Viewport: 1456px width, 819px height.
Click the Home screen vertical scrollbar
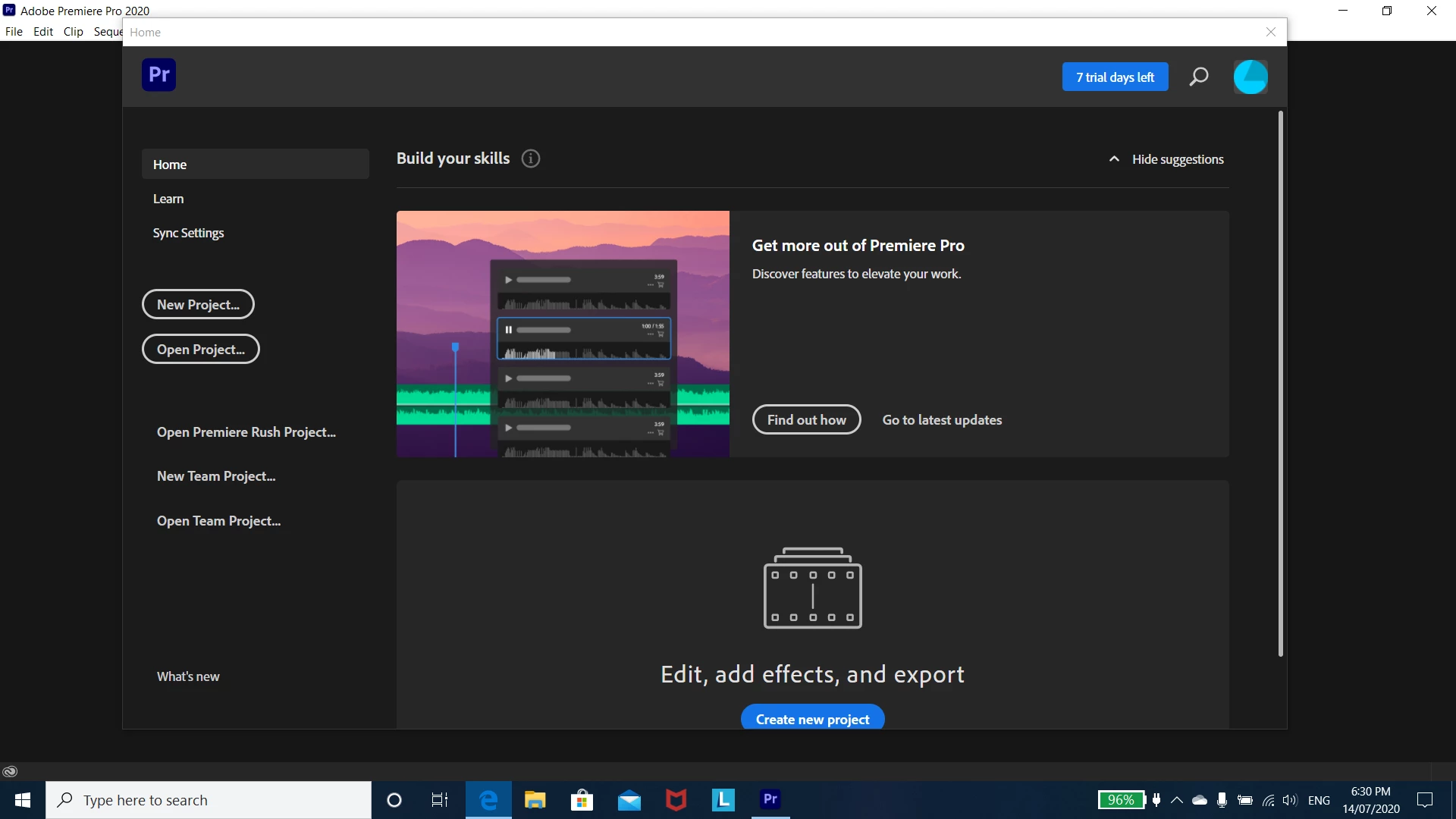[x=1280, y=383]
